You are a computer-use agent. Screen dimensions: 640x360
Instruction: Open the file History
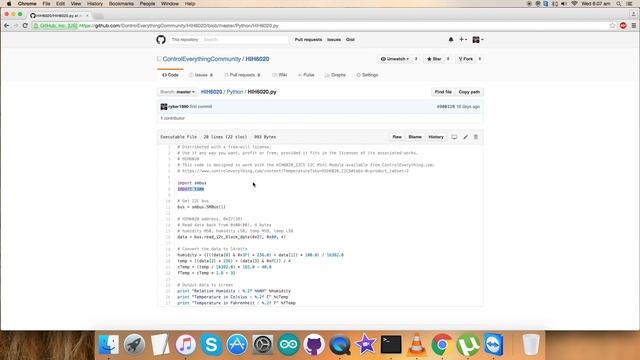[436, 137]
